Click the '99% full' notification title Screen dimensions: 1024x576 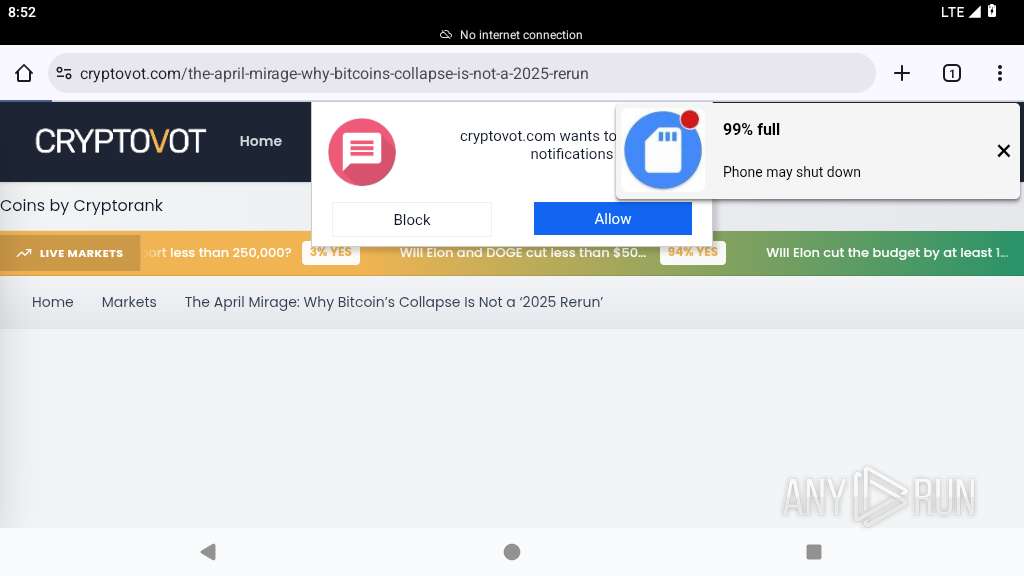coord(751,129)
